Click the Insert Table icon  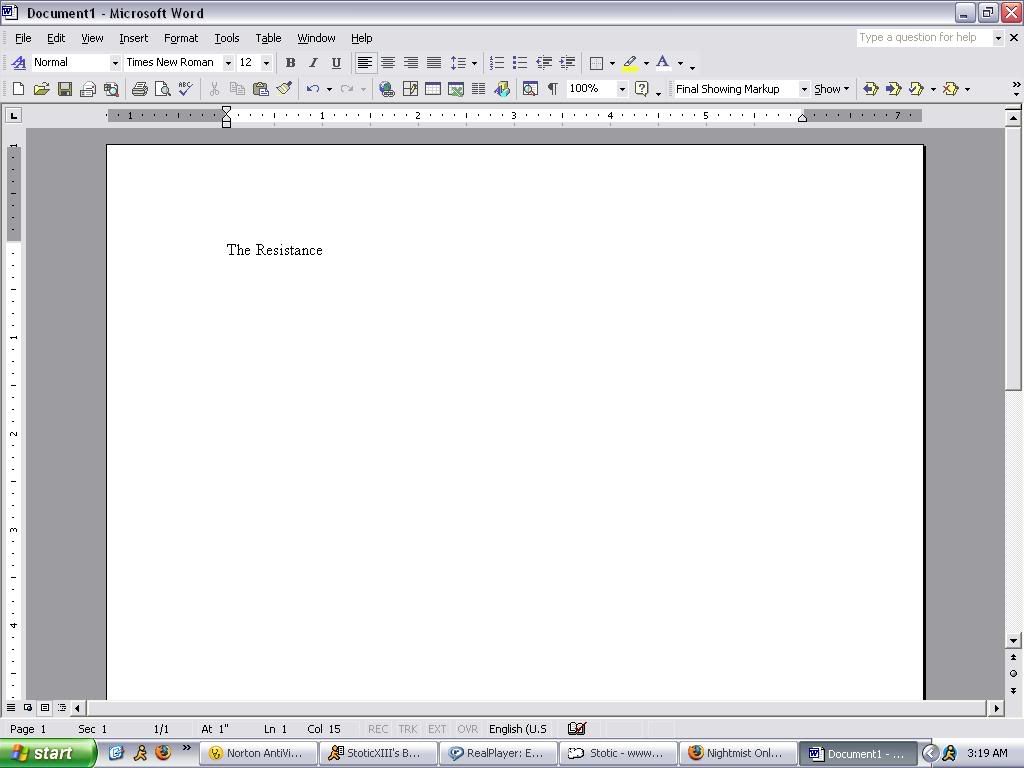(433, 89)
